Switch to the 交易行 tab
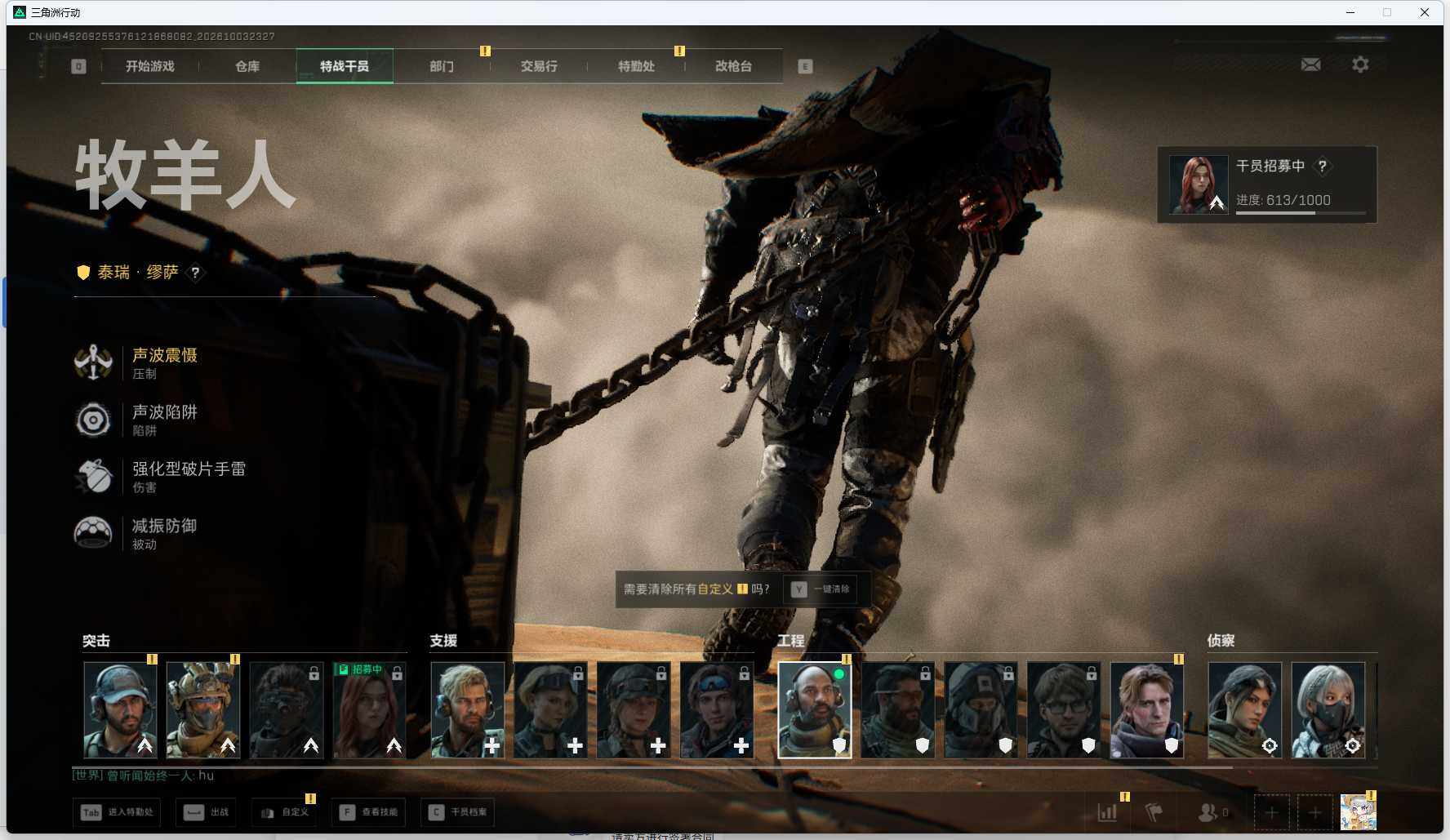 pyautogui.click(x=539, y=66)
